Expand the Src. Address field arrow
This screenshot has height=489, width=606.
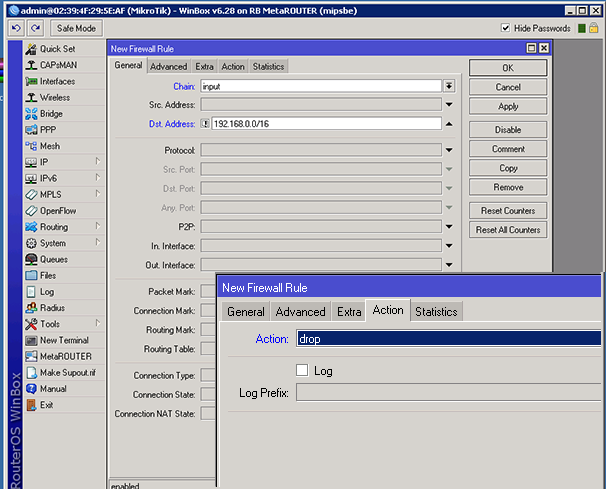449,104
